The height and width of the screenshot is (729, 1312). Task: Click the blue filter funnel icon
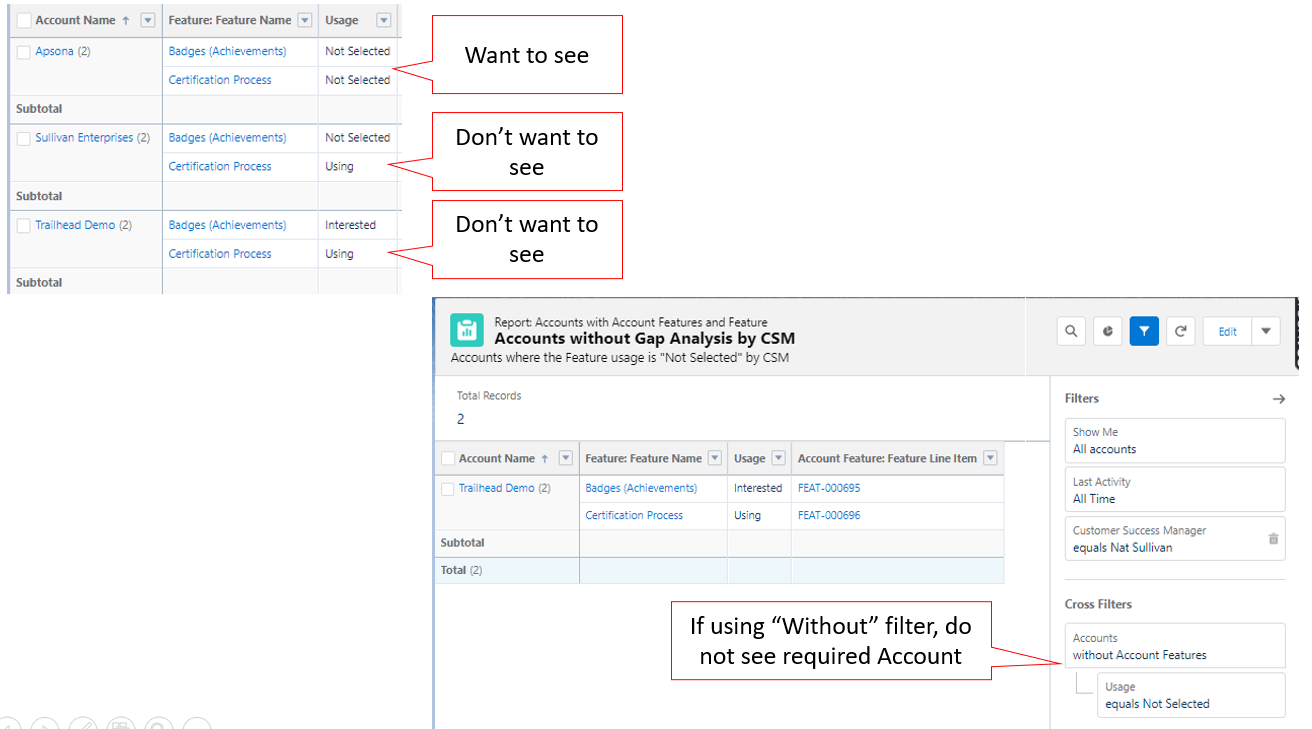pos(1144,332)
